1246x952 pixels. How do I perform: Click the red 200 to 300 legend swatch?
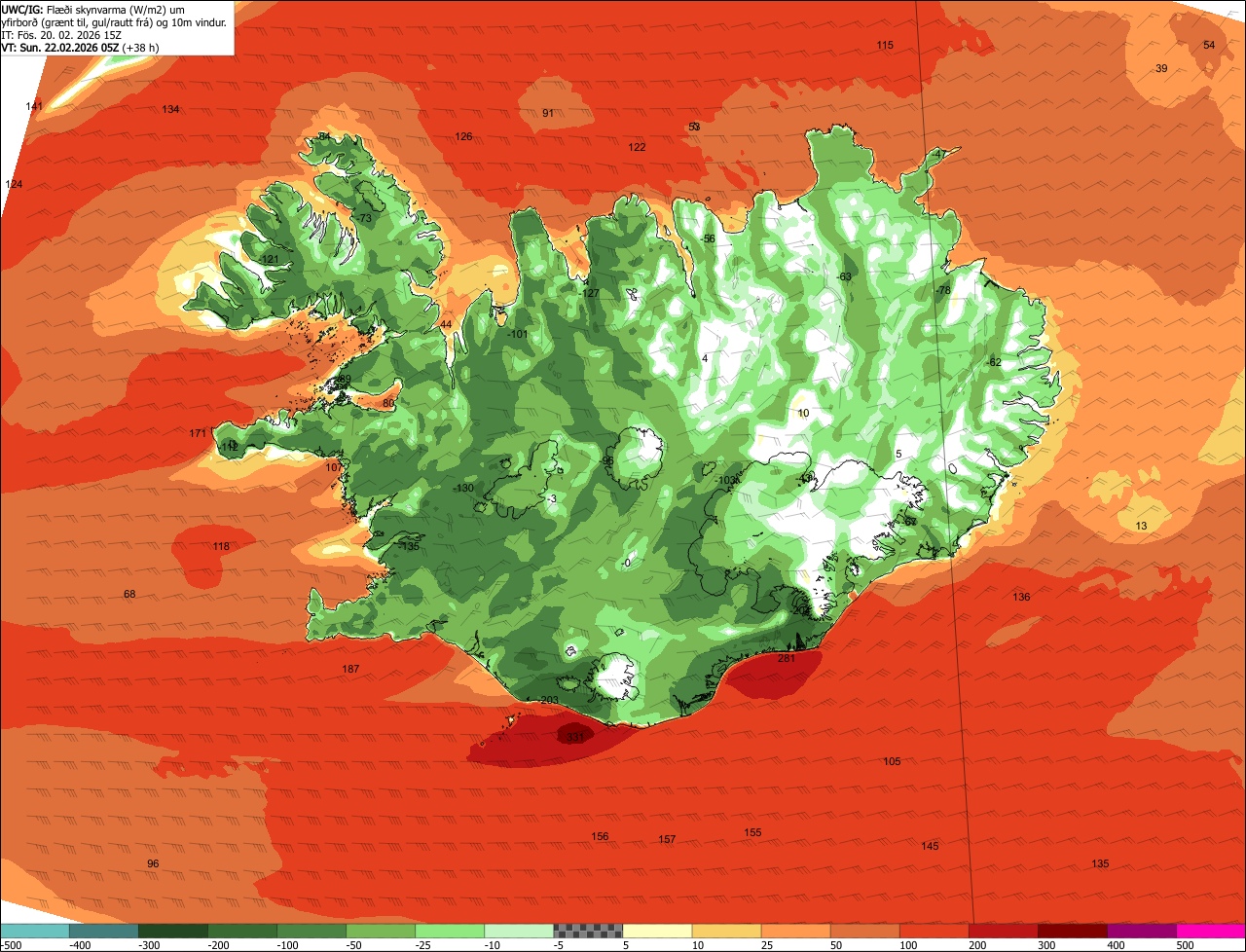tap(1003, 931)
